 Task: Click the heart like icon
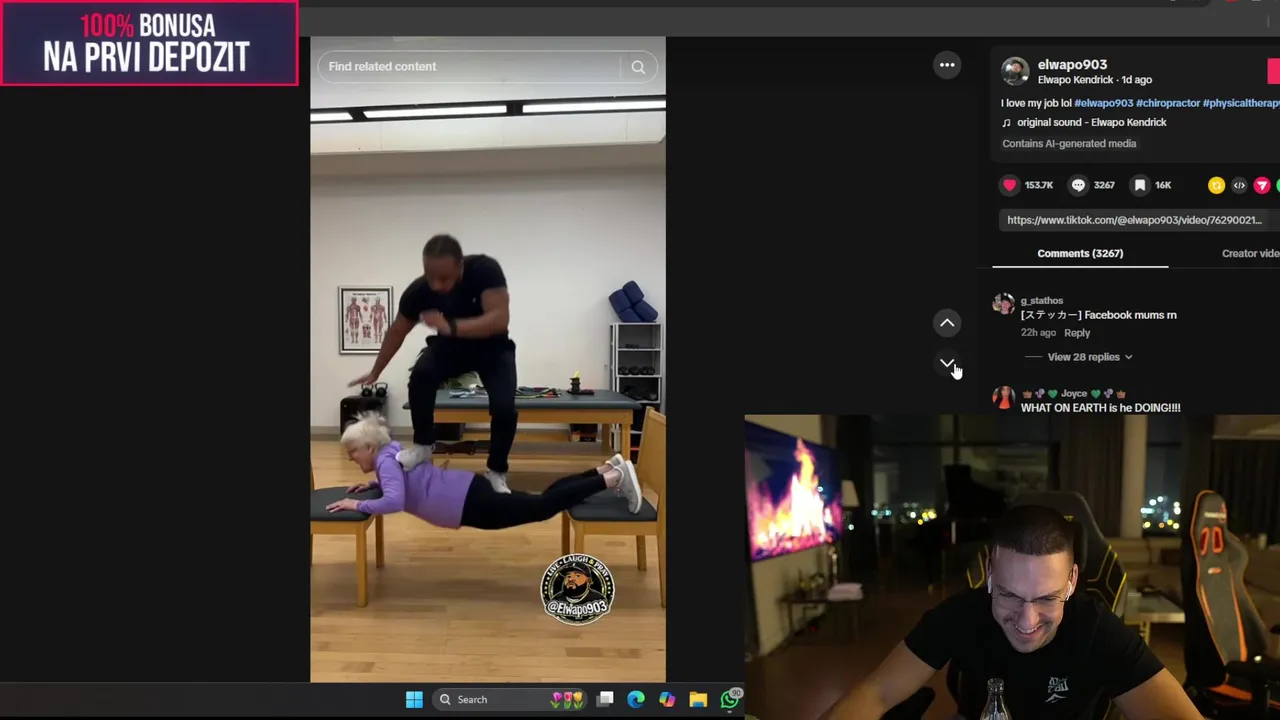click(x=1010, y=185)
